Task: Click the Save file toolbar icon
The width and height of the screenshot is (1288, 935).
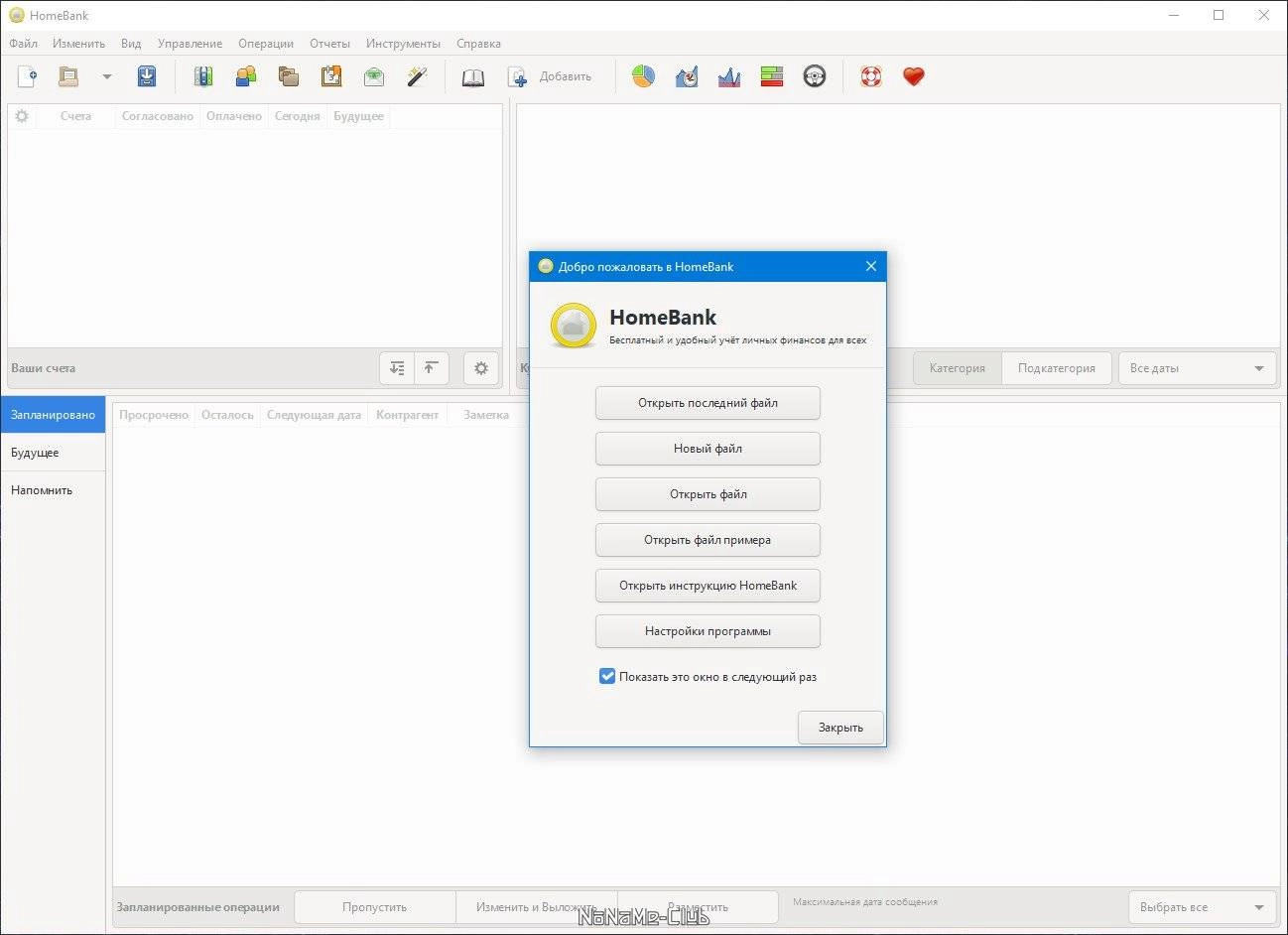Action: 147,76
